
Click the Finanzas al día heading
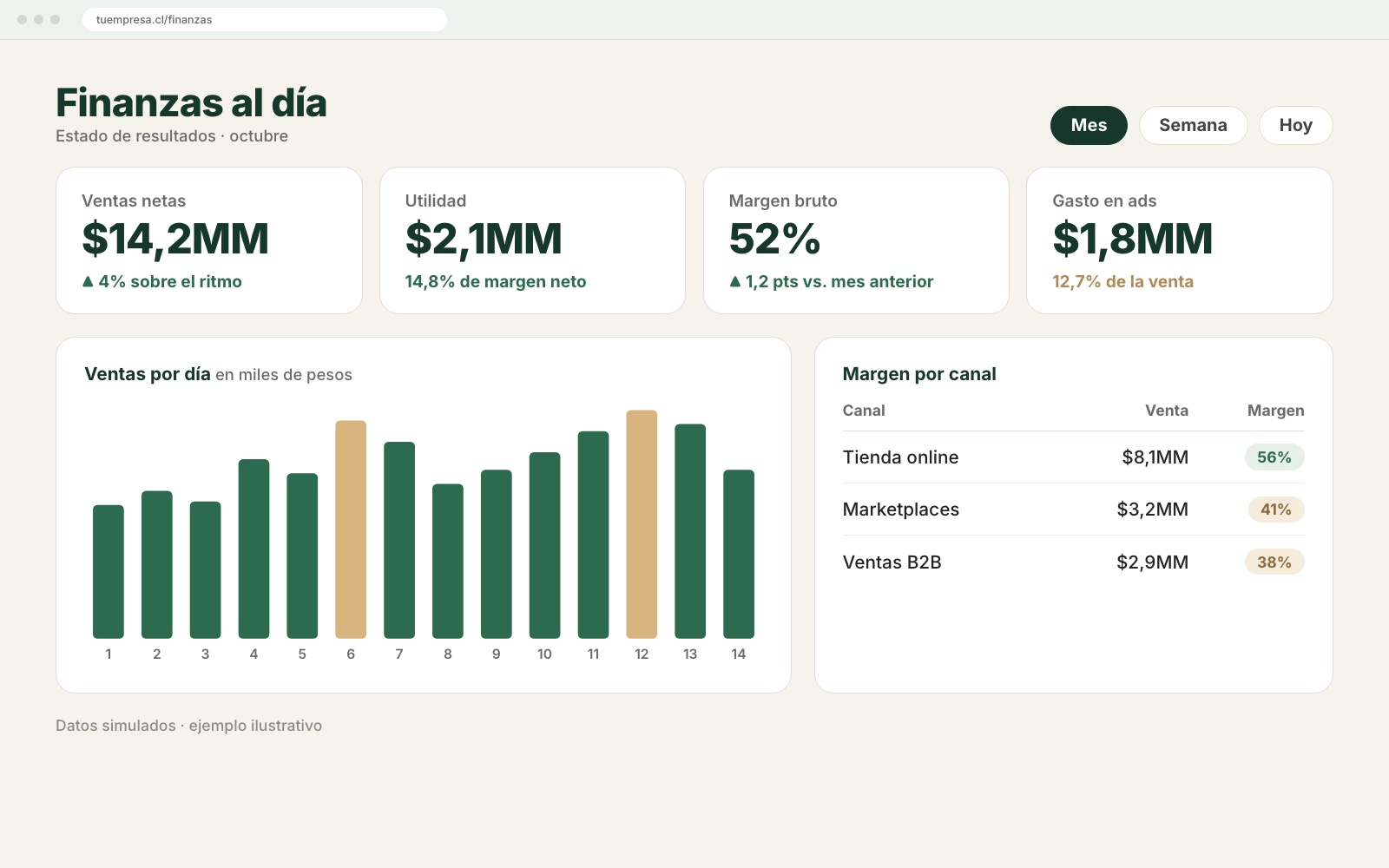tap(191, 102)
